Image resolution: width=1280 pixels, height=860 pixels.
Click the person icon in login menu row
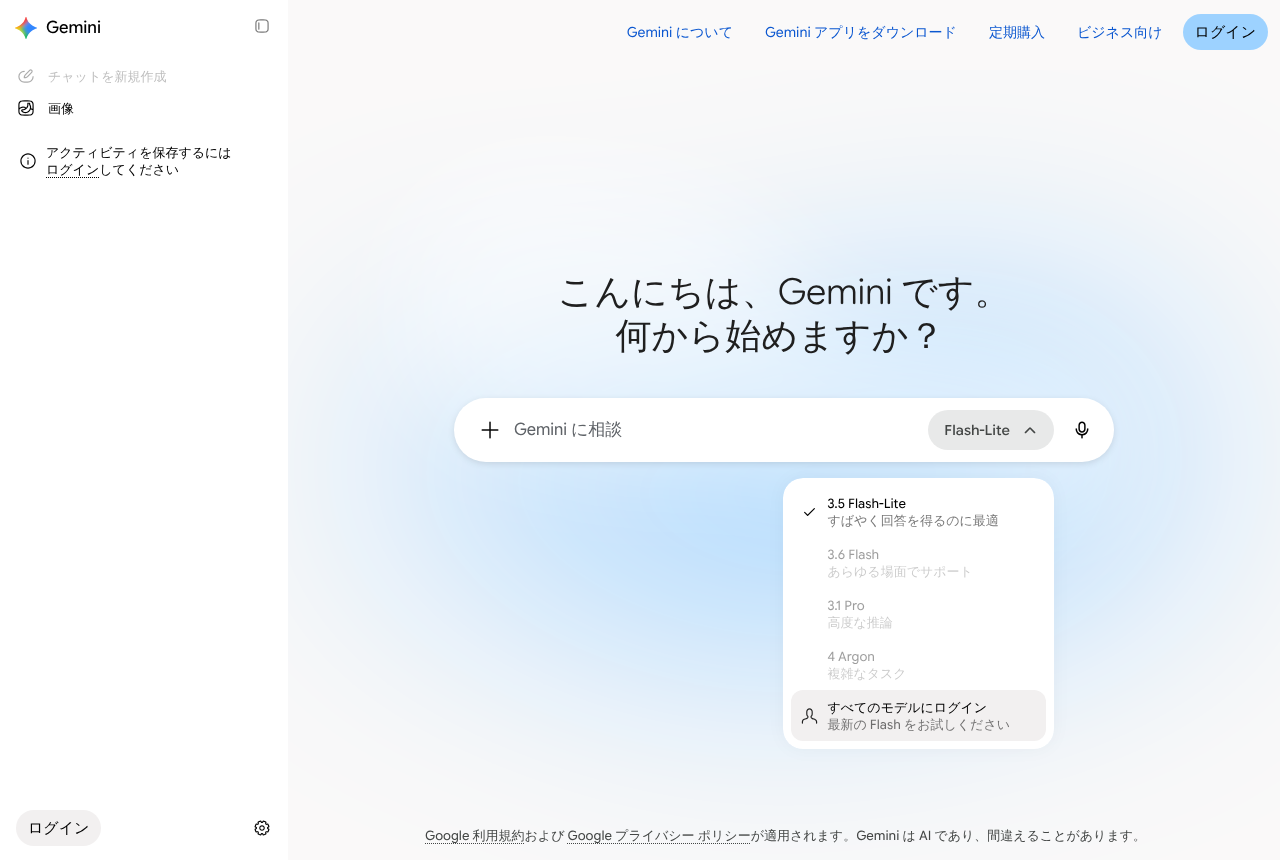coord(809,716)
